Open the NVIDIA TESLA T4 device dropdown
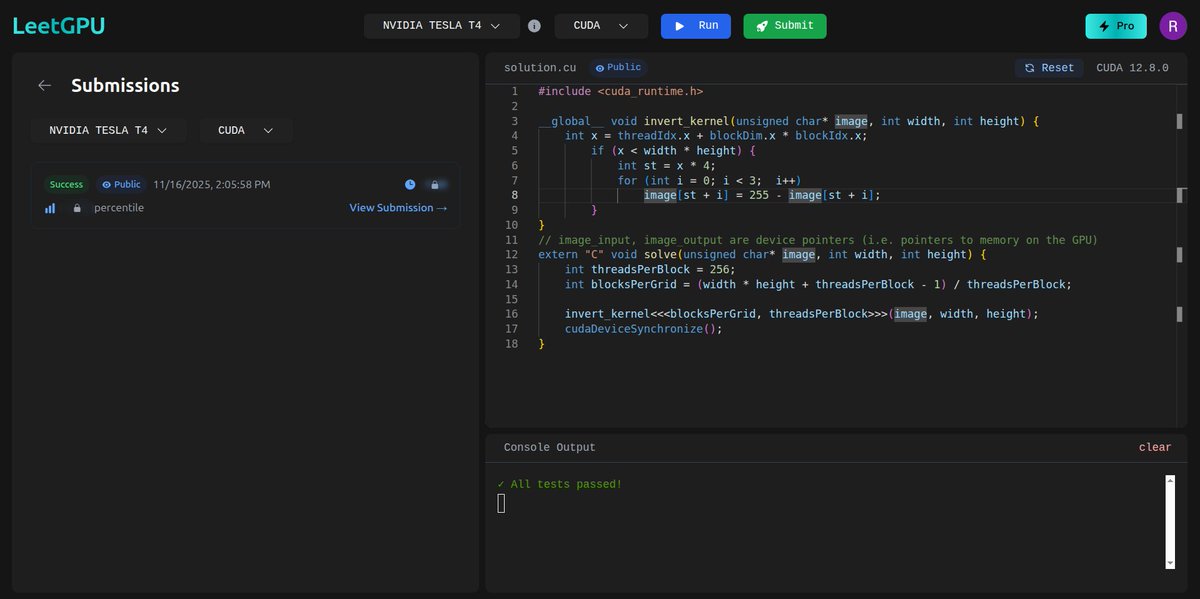The image size is (1200, 599). [441, 25]
